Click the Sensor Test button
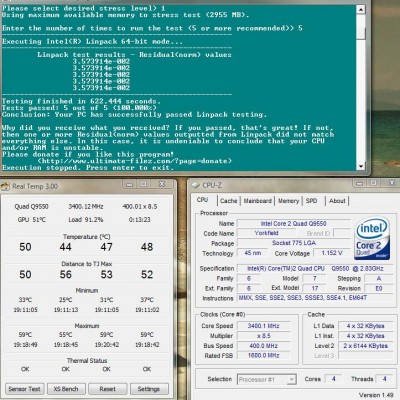The height and width of the screenshot is (400, 400). [x=24, y=389]
